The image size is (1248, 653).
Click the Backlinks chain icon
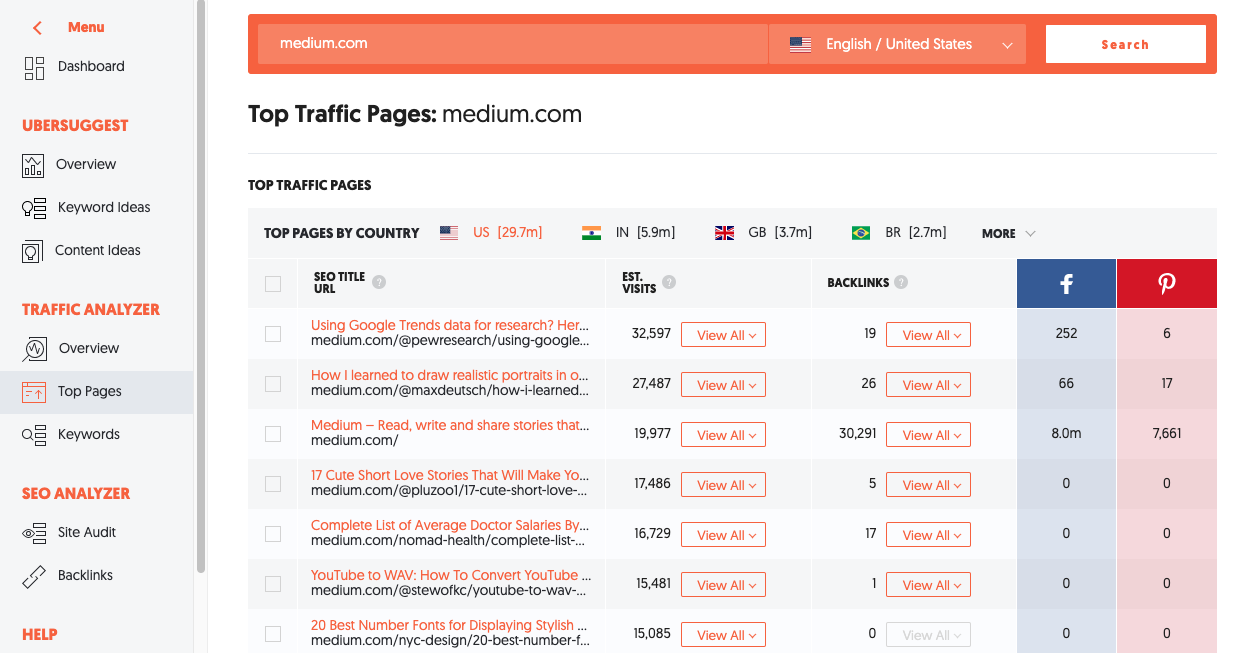coord(34,576)
